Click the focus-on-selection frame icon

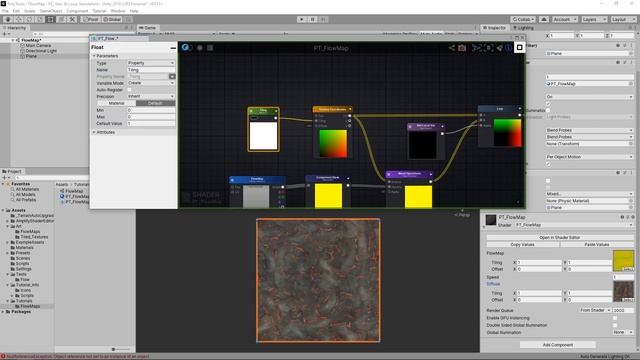pyautogui.click(x=489, y=48)
